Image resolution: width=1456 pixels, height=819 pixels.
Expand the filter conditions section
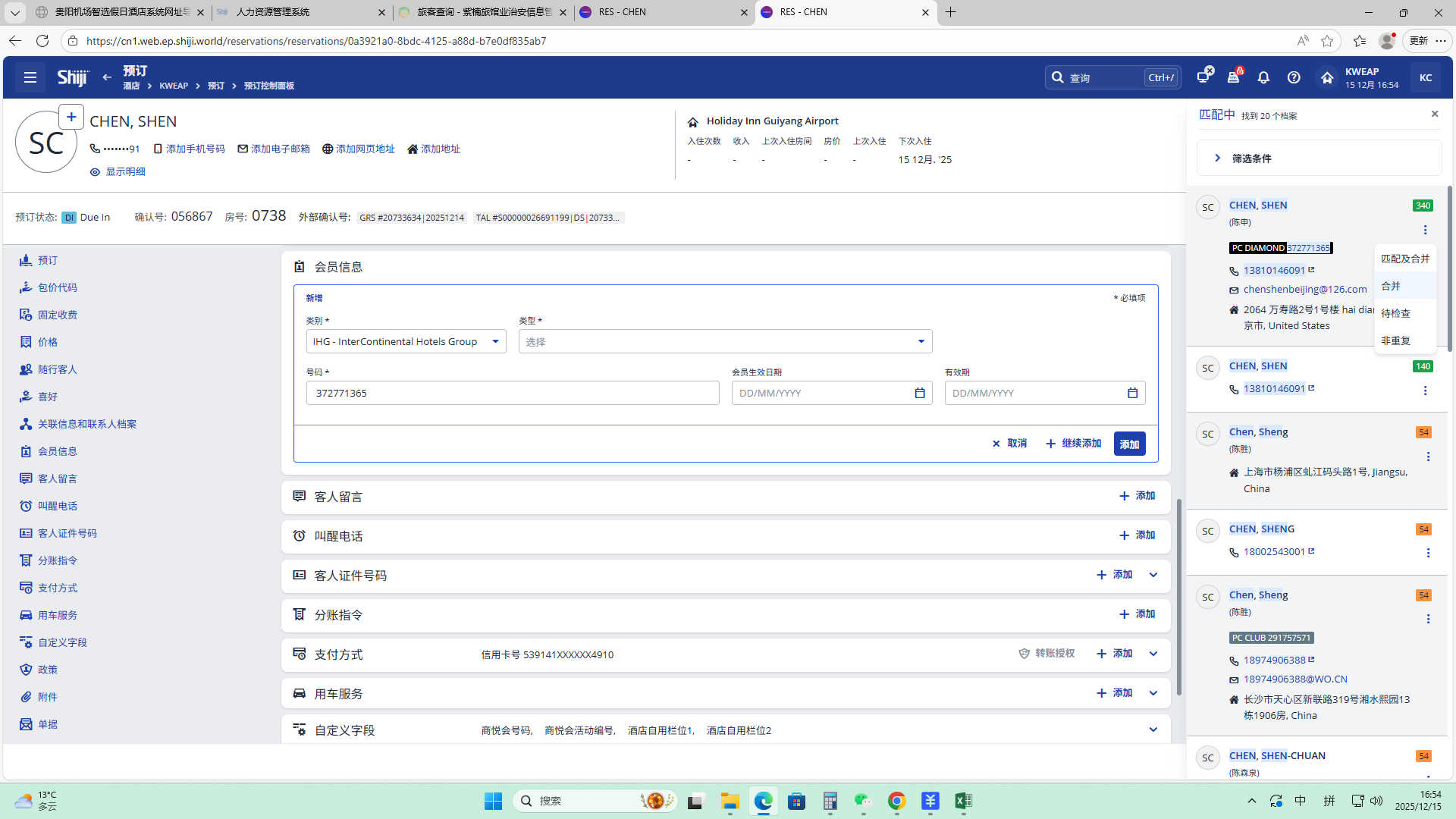coord(1218,158)
